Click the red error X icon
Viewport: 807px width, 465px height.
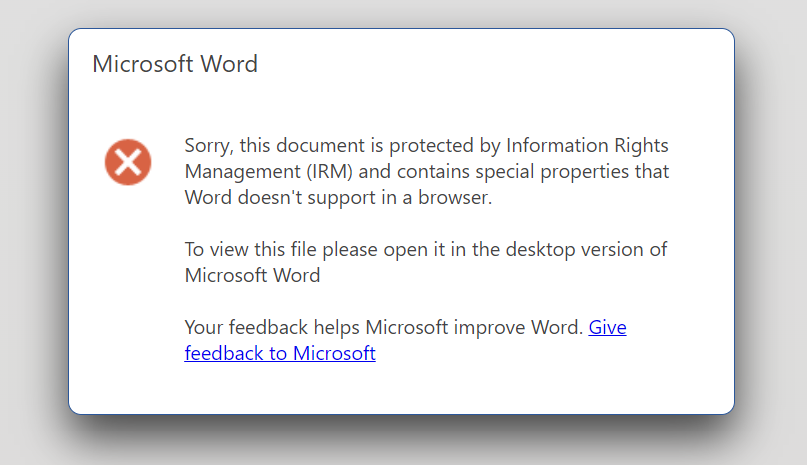tap(128, 162)
